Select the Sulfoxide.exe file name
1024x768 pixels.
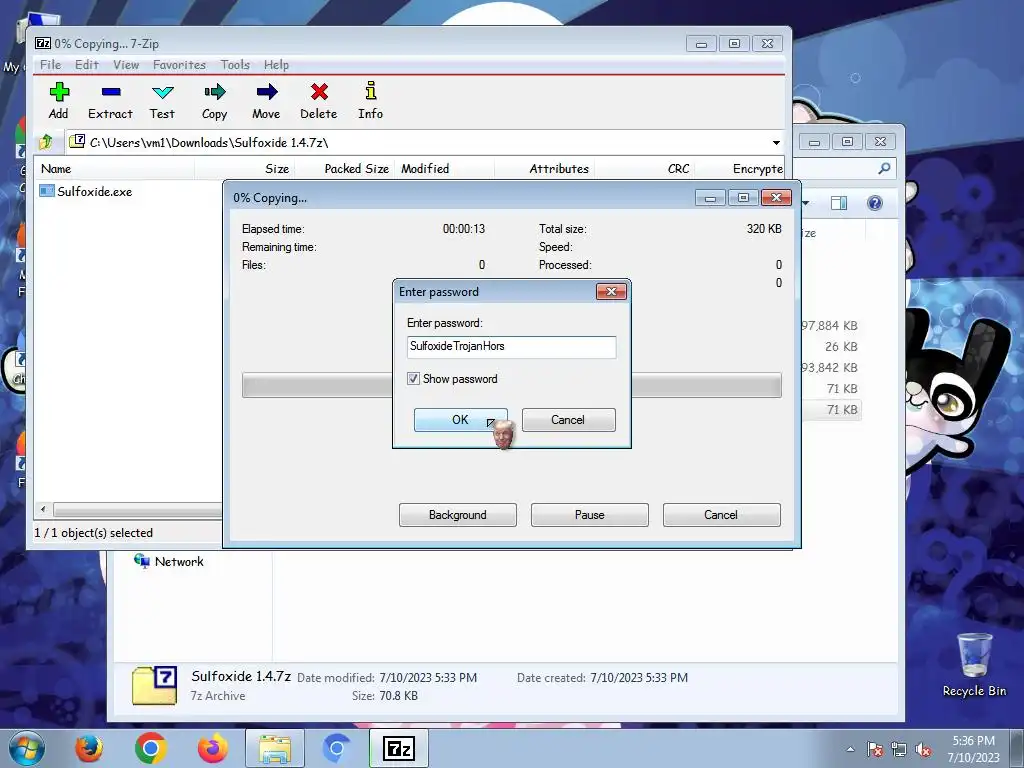[x=95, y=191]
